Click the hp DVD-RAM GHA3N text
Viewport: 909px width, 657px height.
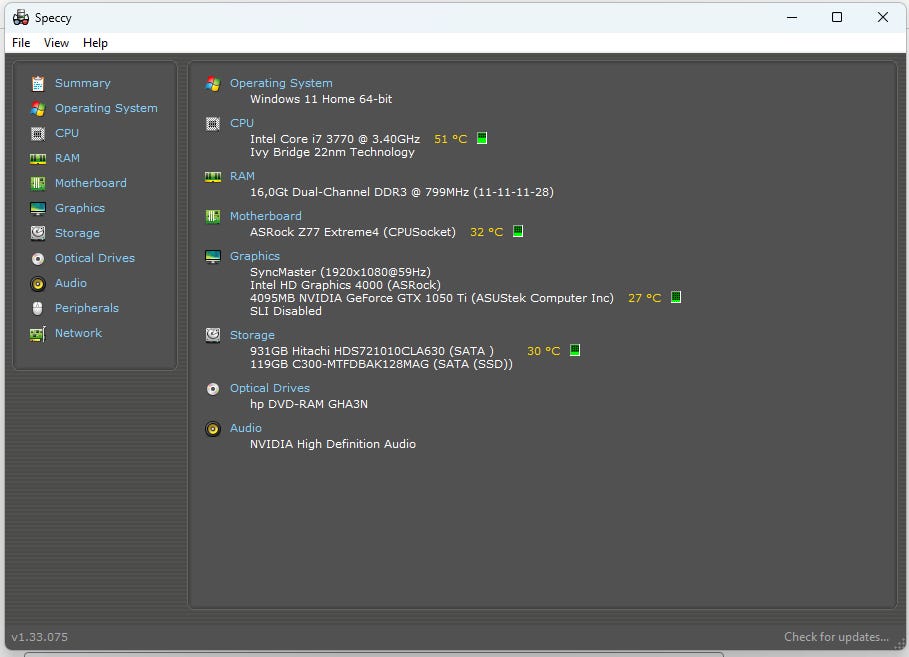click(x=309, y=404)
